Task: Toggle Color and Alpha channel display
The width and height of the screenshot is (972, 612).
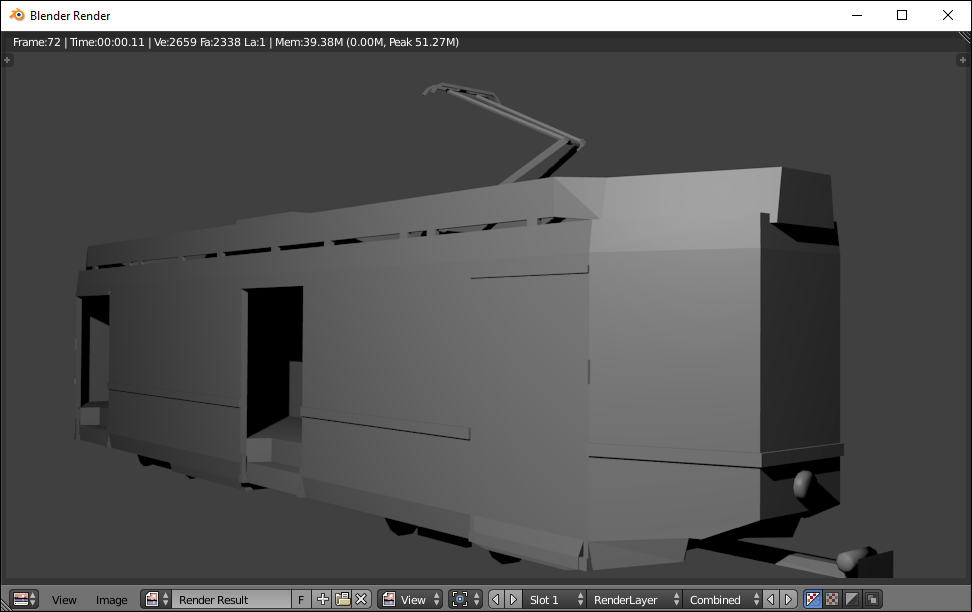Action: click(812, 600)
